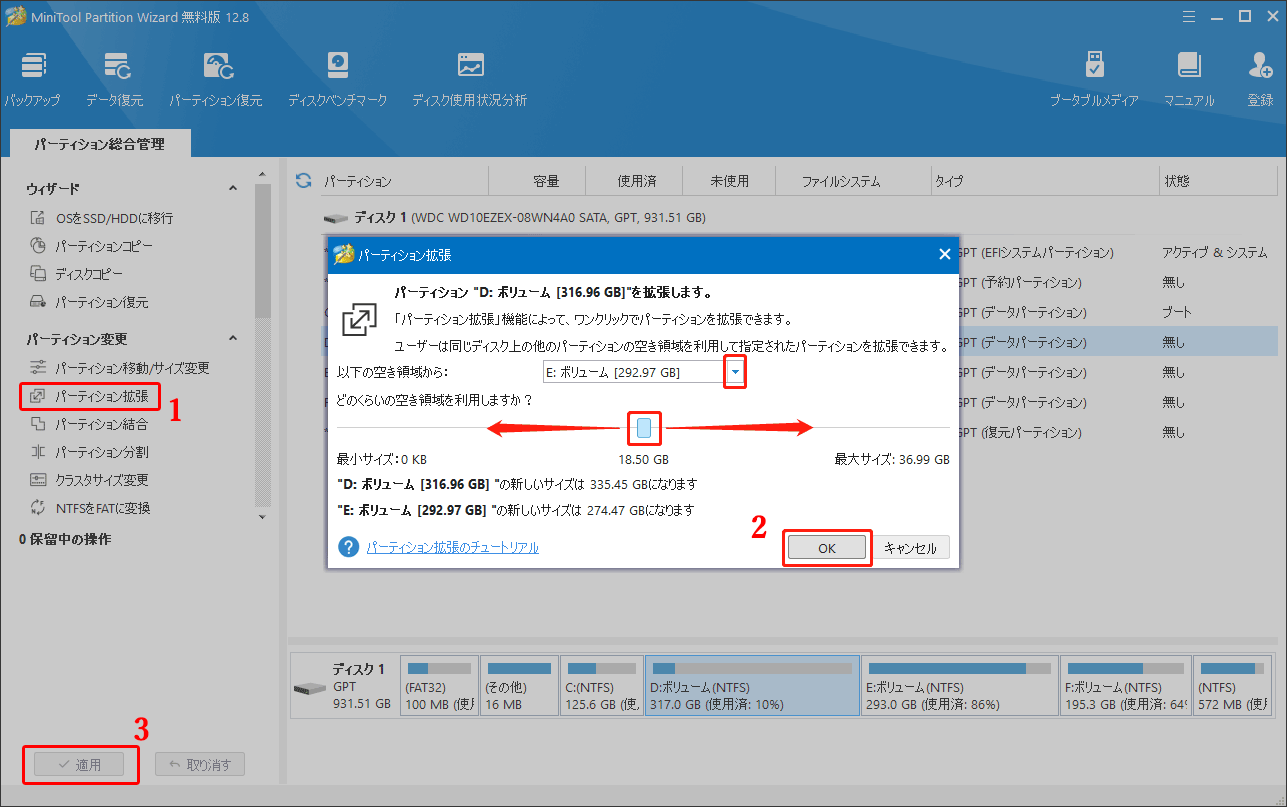1287x807 pixels.
Task: Sort by the 未使用 column header
Action: coord(730,181)
